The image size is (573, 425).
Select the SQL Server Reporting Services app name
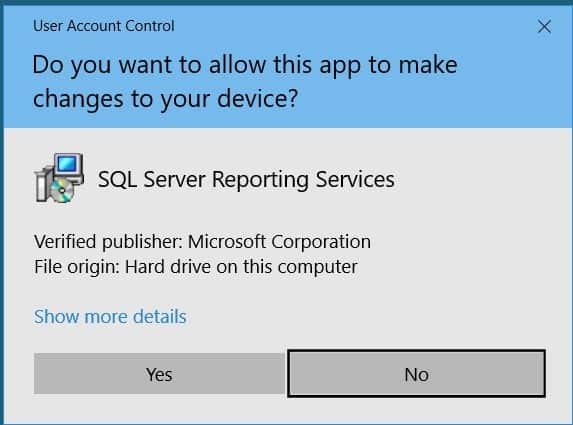tap(246, 179)
